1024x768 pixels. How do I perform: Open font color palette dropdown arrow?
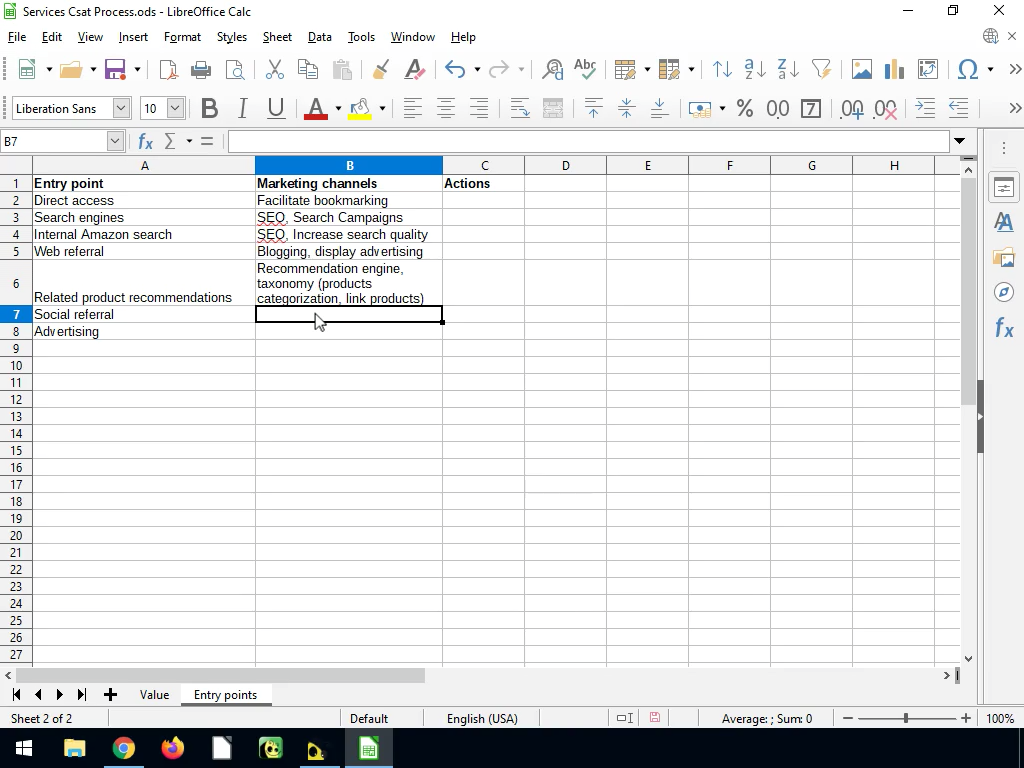(x=338, y=108)
